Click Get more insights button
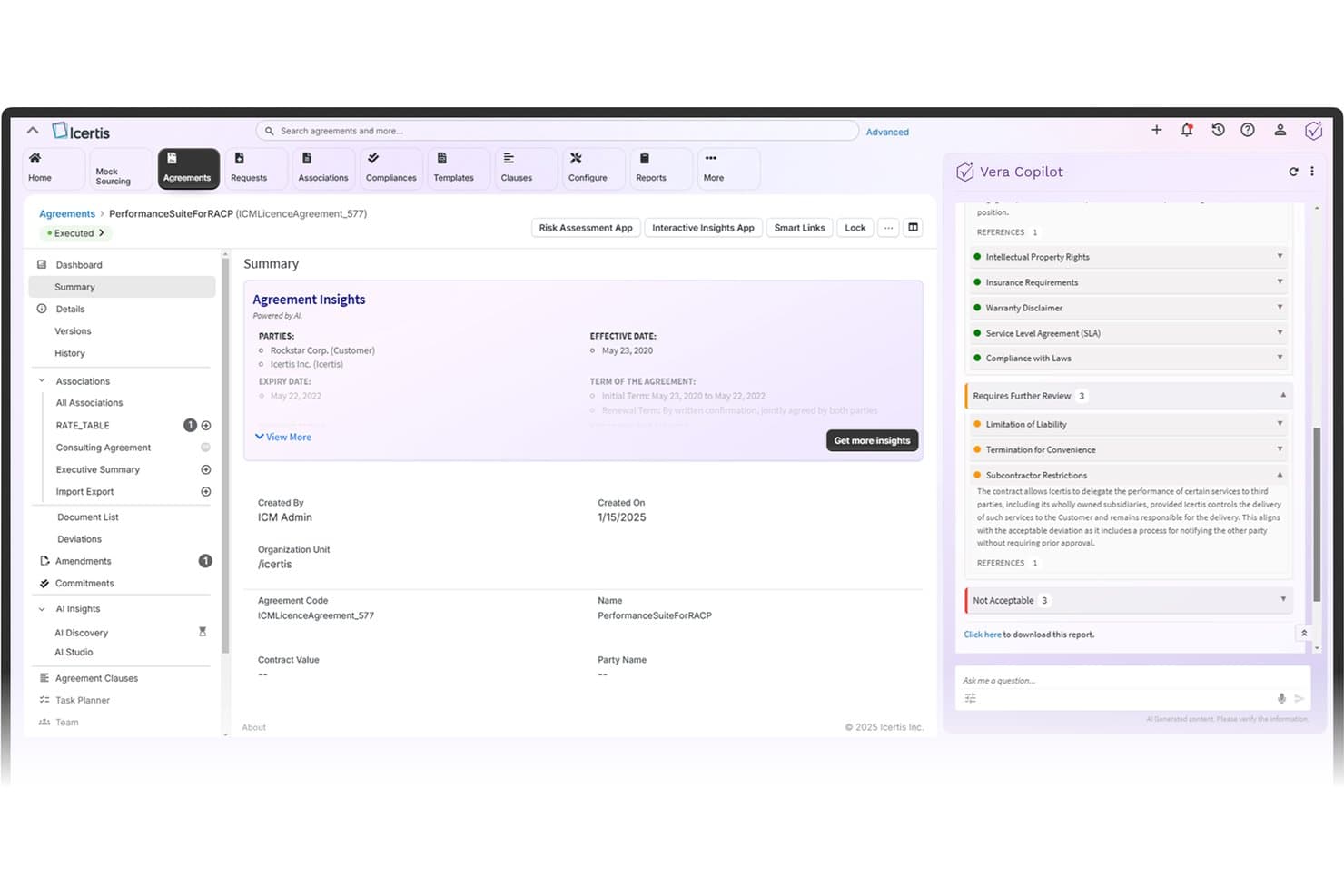The width and height of the screenshot is (1344, 896). pyautogui.click(x=872, y=440)
